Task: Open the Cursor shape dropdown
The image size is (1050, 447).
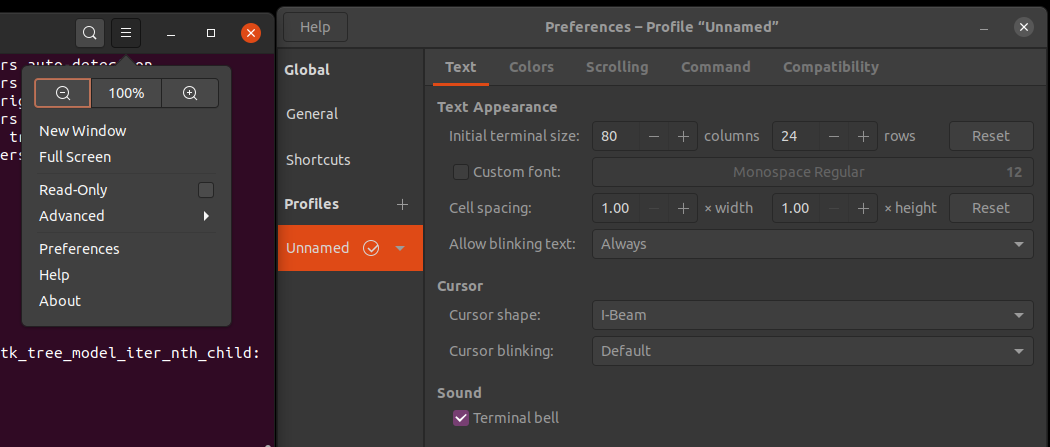Action: point(812,315)
